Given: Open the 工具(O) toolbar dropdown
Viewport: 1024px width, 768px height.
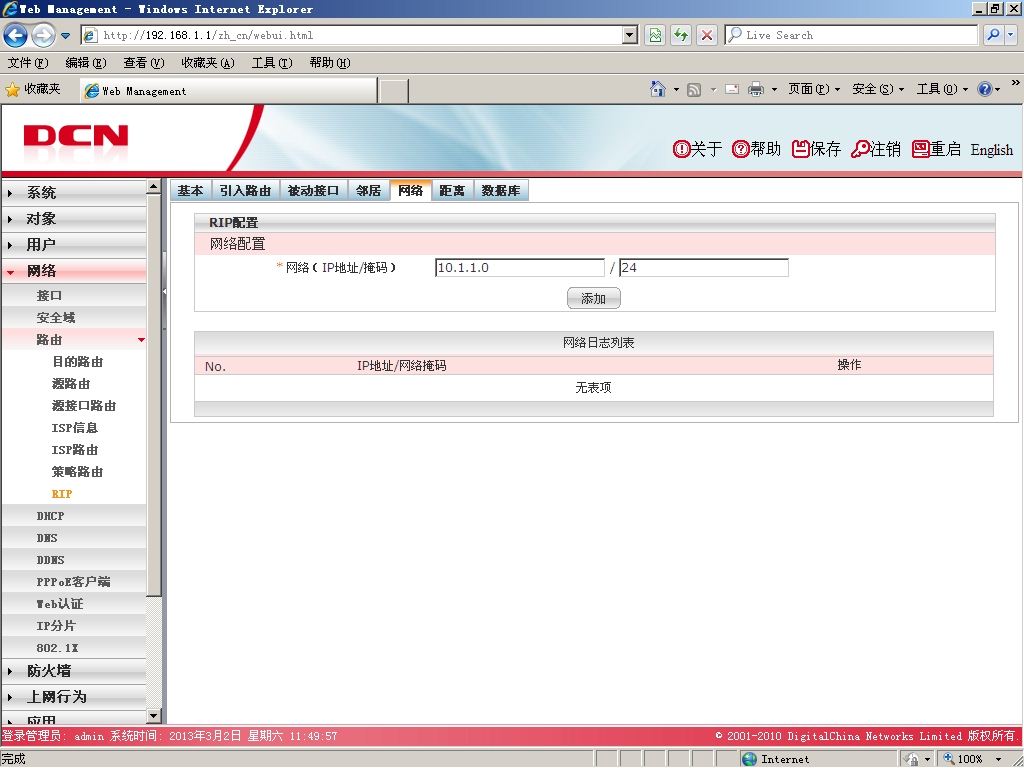Looking at the screenshot, I should (x=942, y=89).
